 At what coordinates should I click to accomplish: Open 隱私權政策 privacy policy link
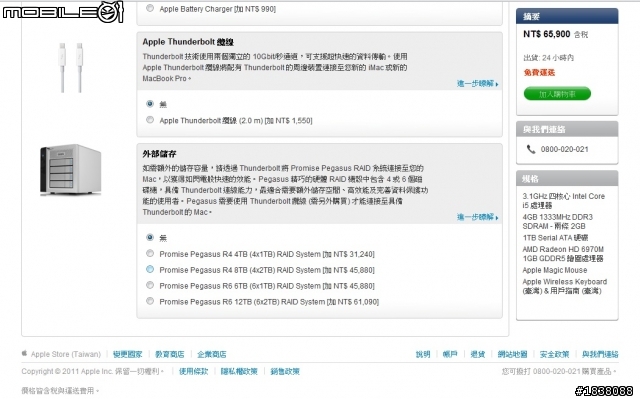pos(239,371)
